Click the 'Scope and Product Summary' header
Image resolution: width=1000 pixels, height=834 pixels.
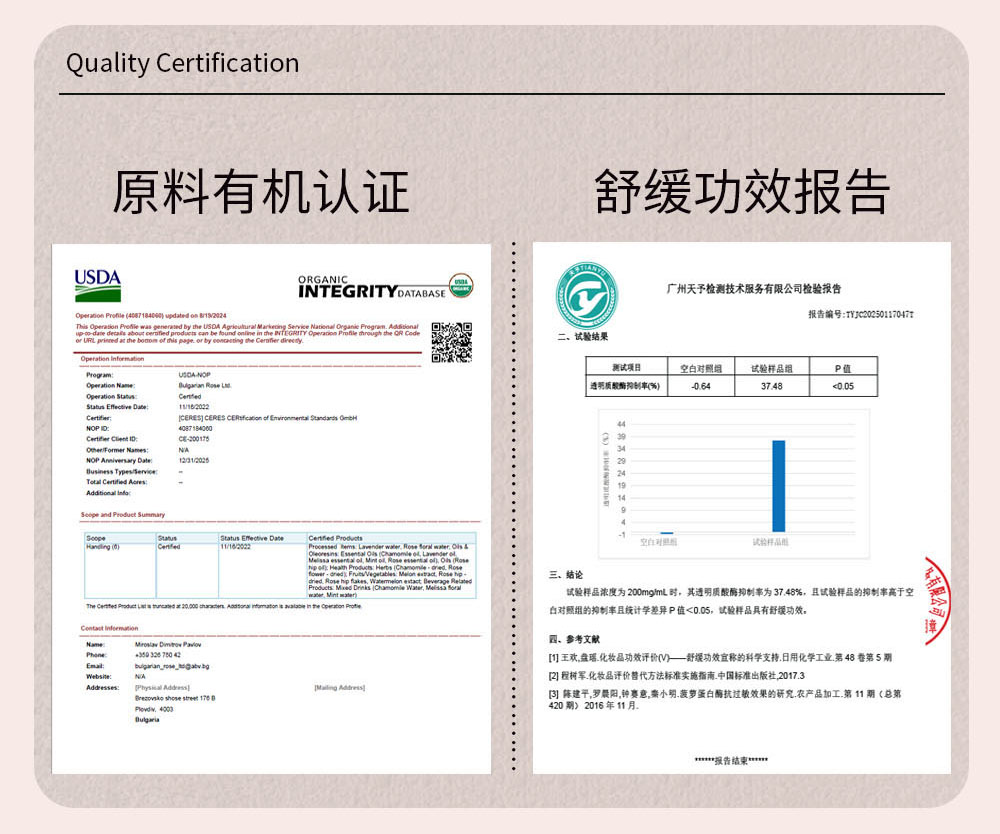[x=123, y=515]
